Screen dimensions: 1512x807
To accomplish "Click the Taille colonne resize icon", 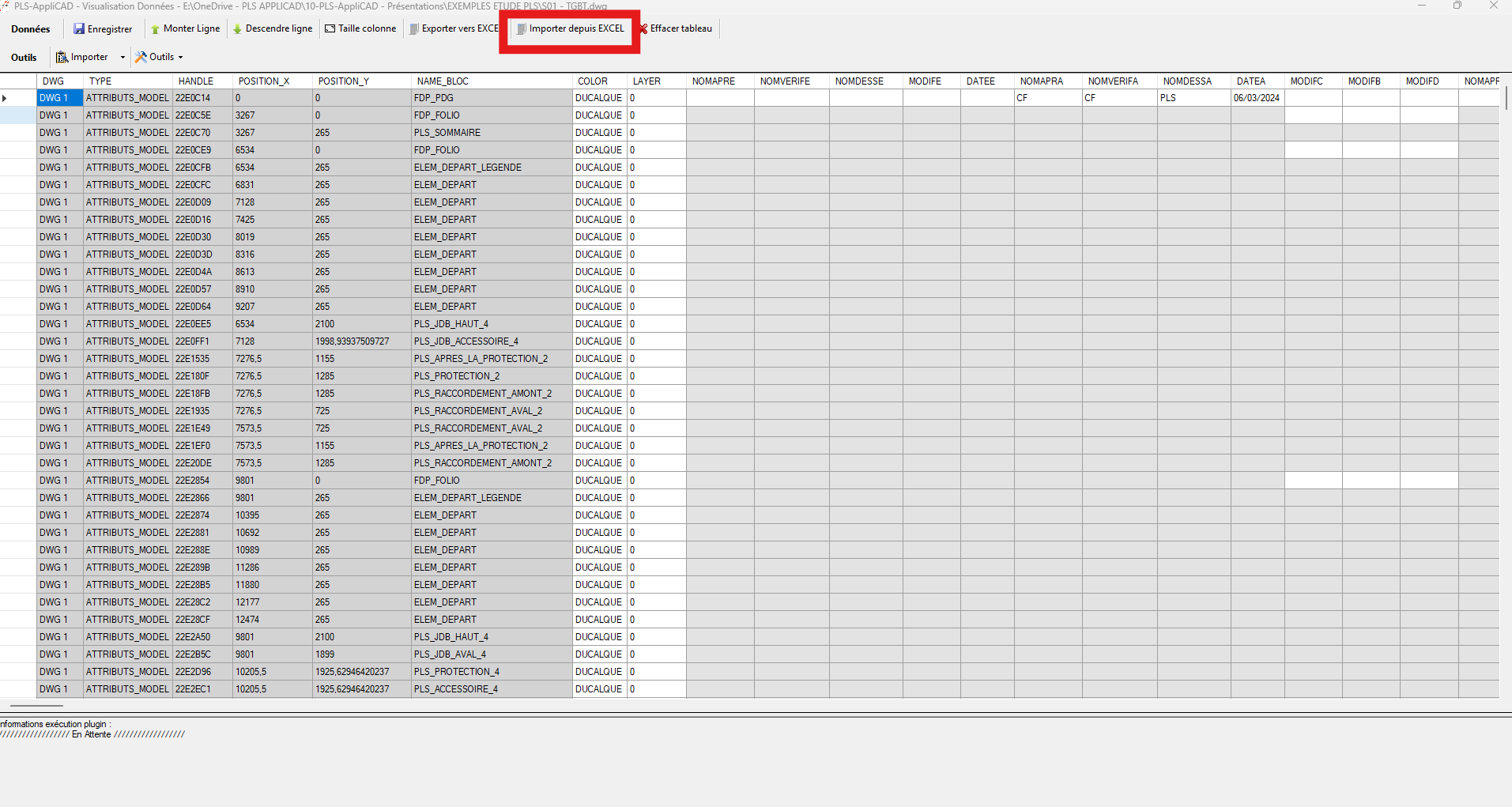I will pyautogui.click(x=329, y=28).
